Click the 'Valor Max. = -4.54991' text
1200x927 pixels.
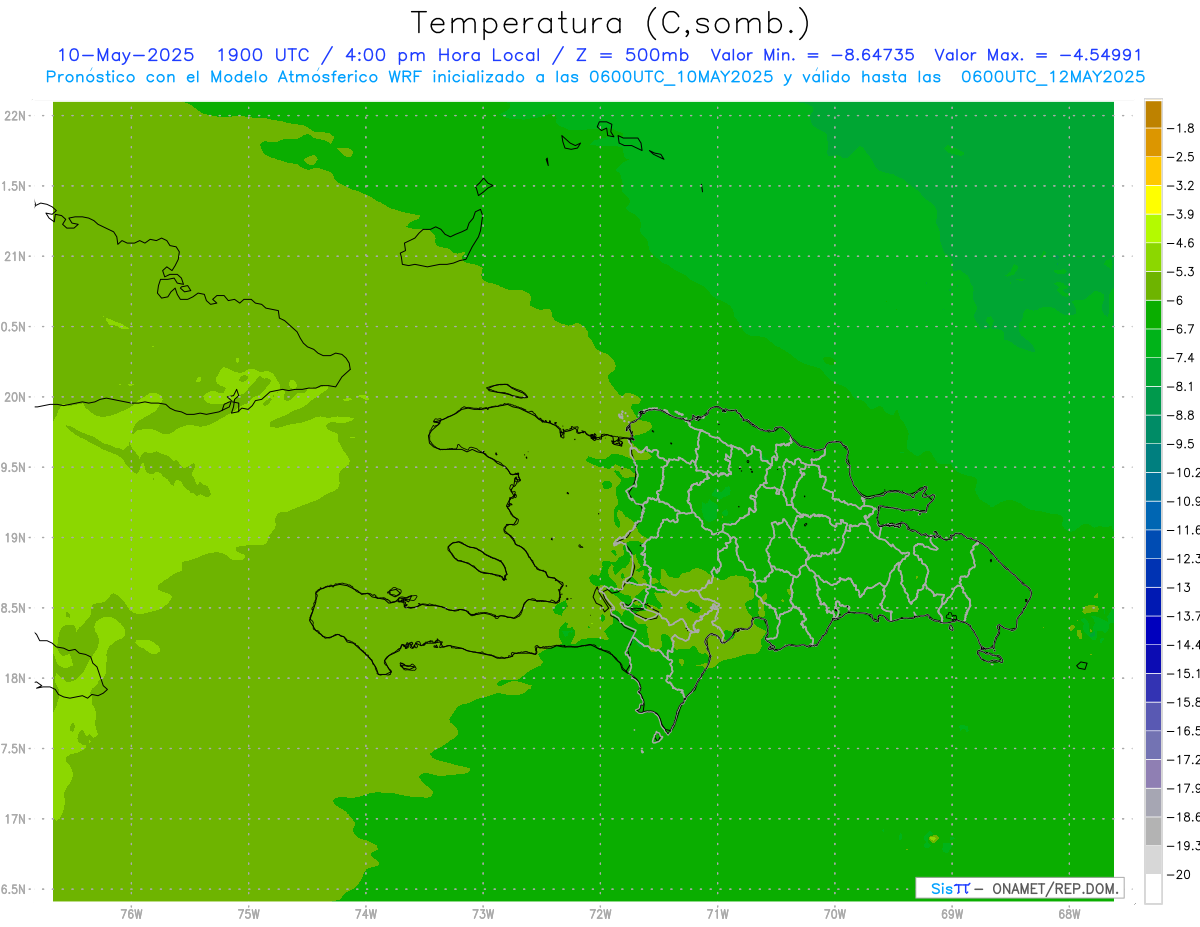coord(1038,55)
